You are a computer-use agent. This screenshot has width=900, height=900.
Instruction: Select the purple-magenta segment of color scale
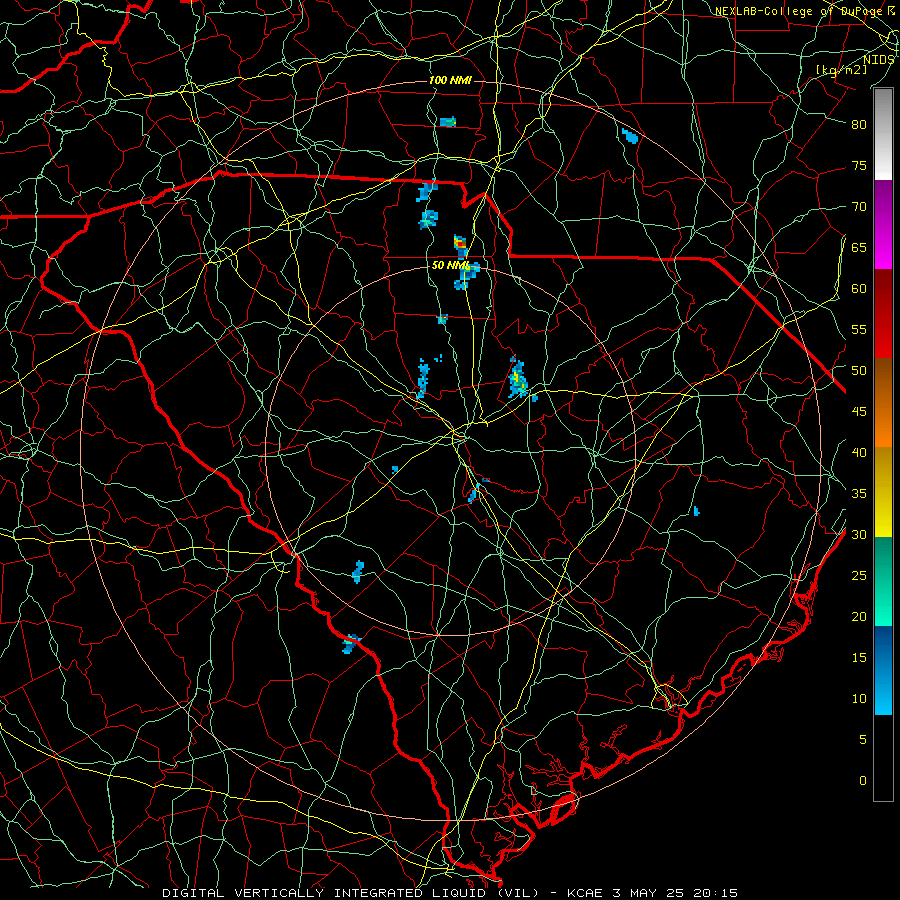click(x=883, y=224)
